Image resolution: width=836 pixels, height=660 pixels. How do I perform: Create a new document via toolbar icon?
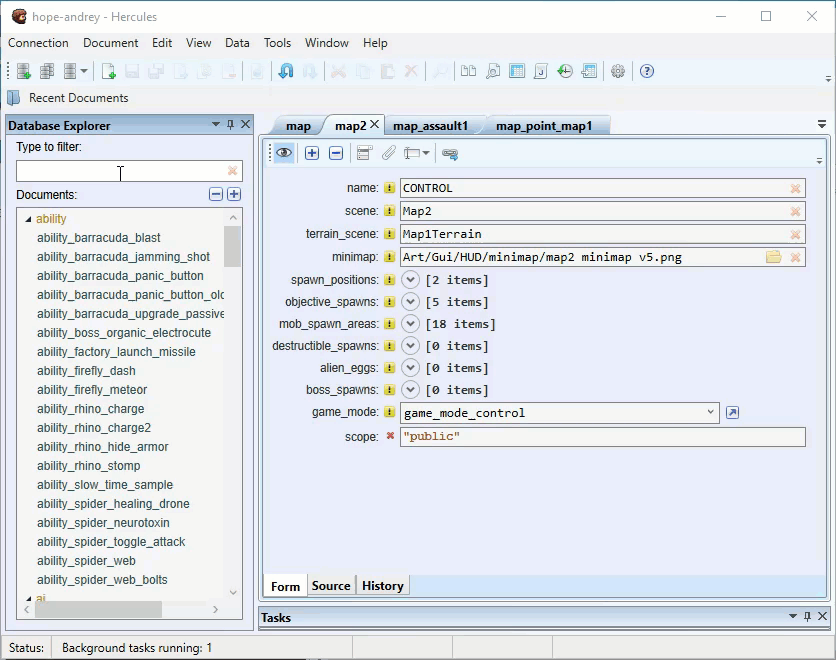pos(108,71)
